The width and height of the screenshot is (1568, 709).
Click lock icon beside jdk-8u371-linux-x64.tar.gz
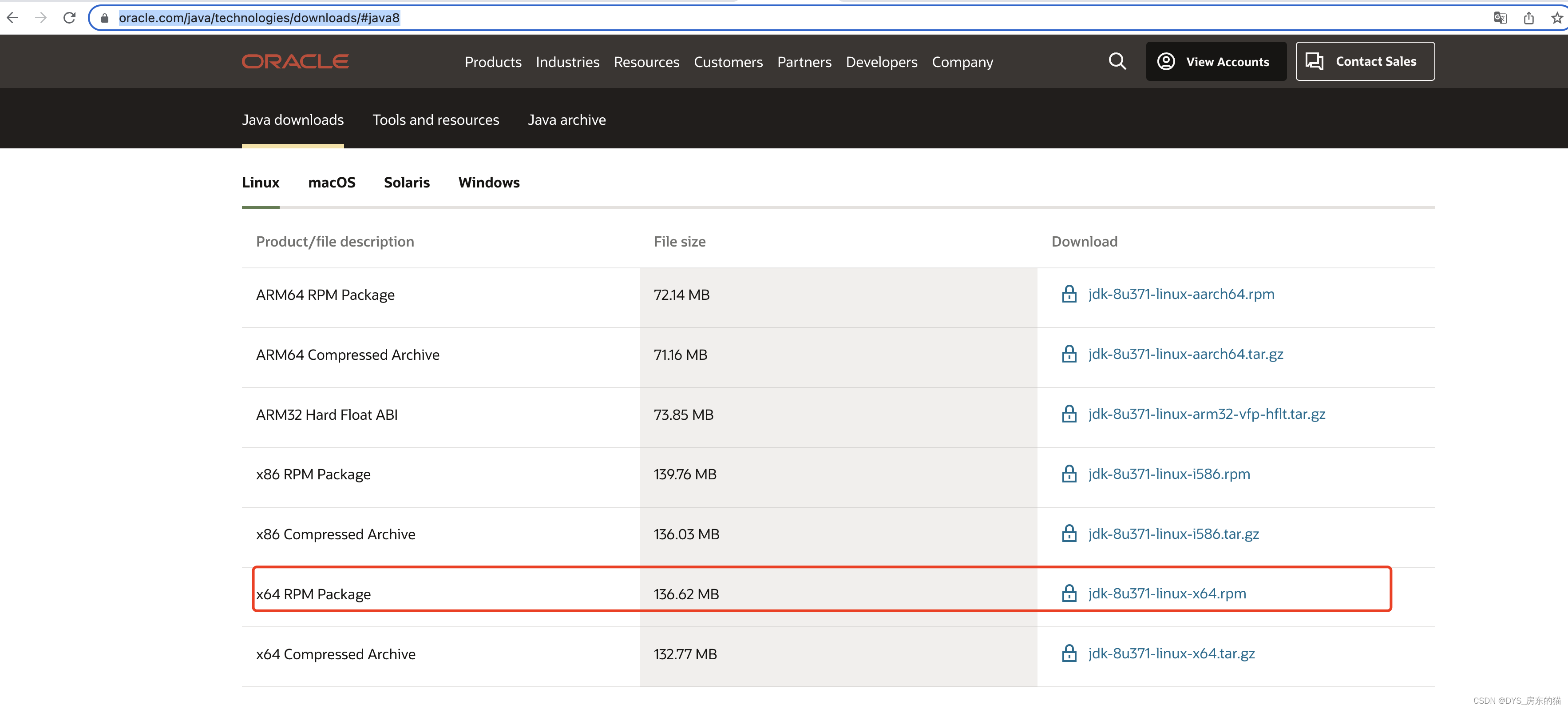[x=1069, y=653]
